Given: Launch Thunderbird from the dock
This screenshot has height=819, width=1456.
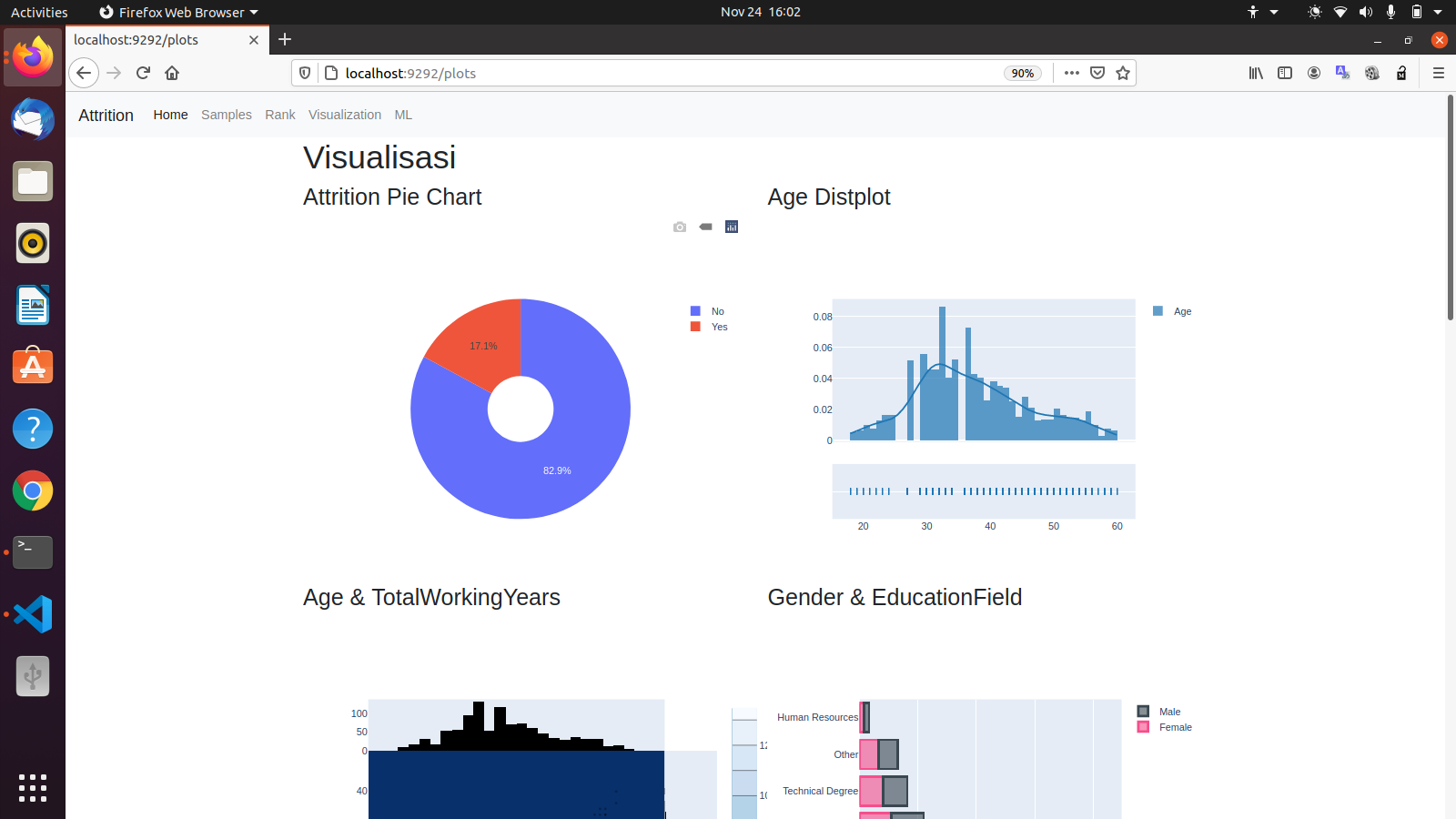Looking at the screenshot, I should [33, 119].
